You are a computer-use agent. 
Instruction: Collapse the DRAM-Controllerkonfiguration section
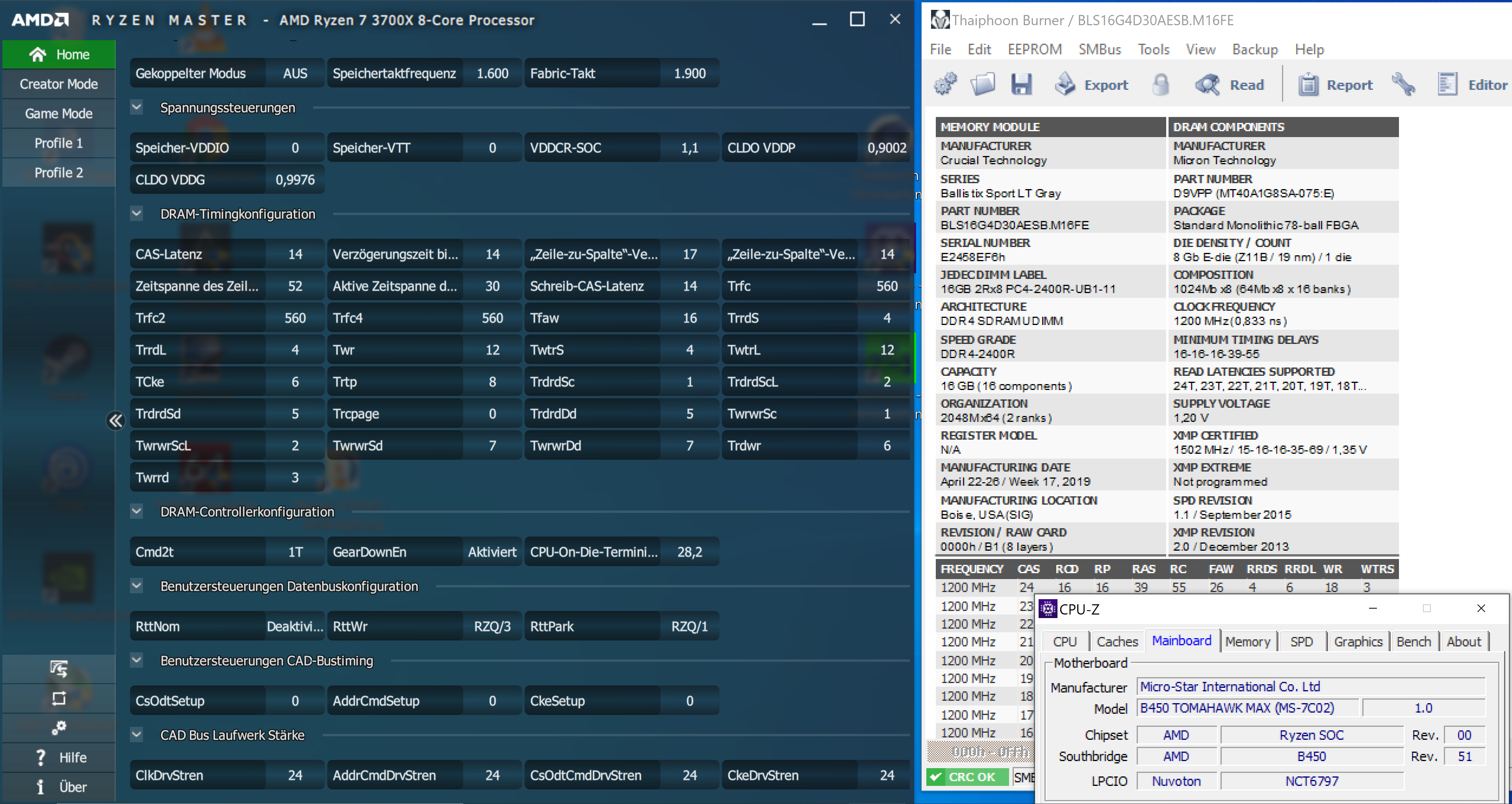pyautogui.click(x=136, y=511)
